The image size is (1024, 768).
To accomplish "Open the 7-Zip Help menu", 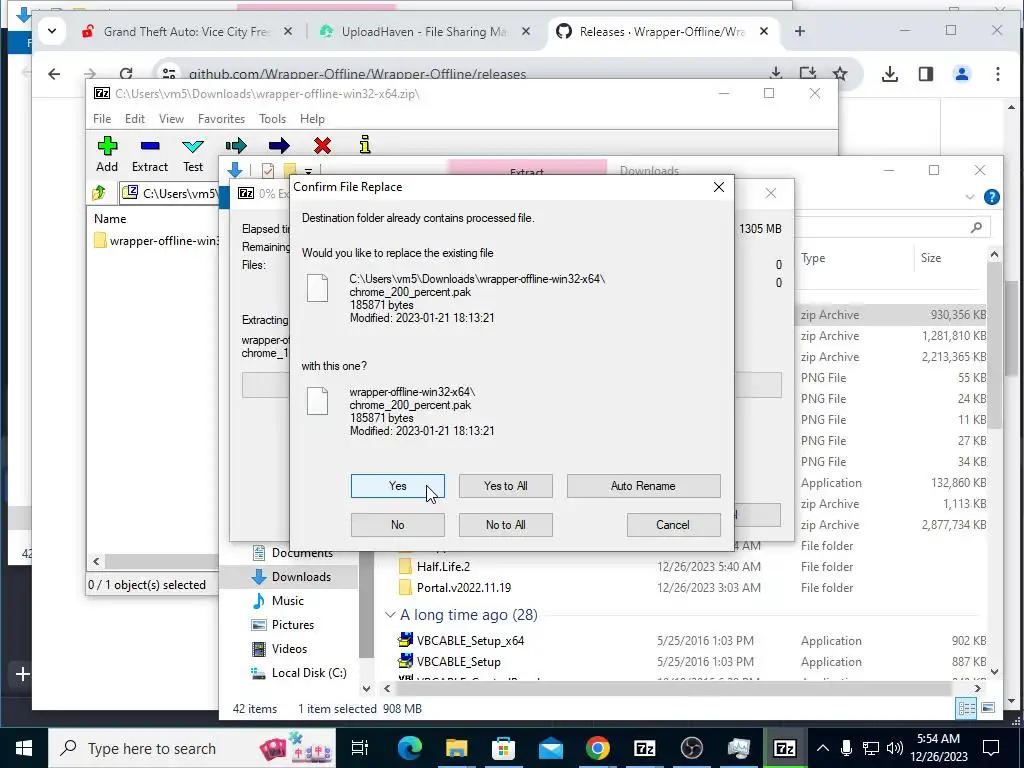I will click(x=312, y=119).
